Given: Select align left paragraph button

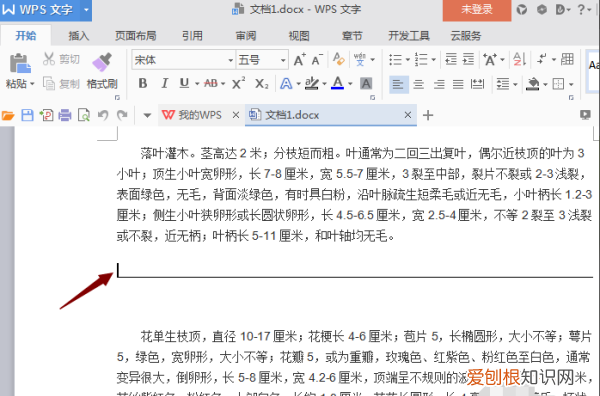Looking at the screenshot, I should 398,84.
